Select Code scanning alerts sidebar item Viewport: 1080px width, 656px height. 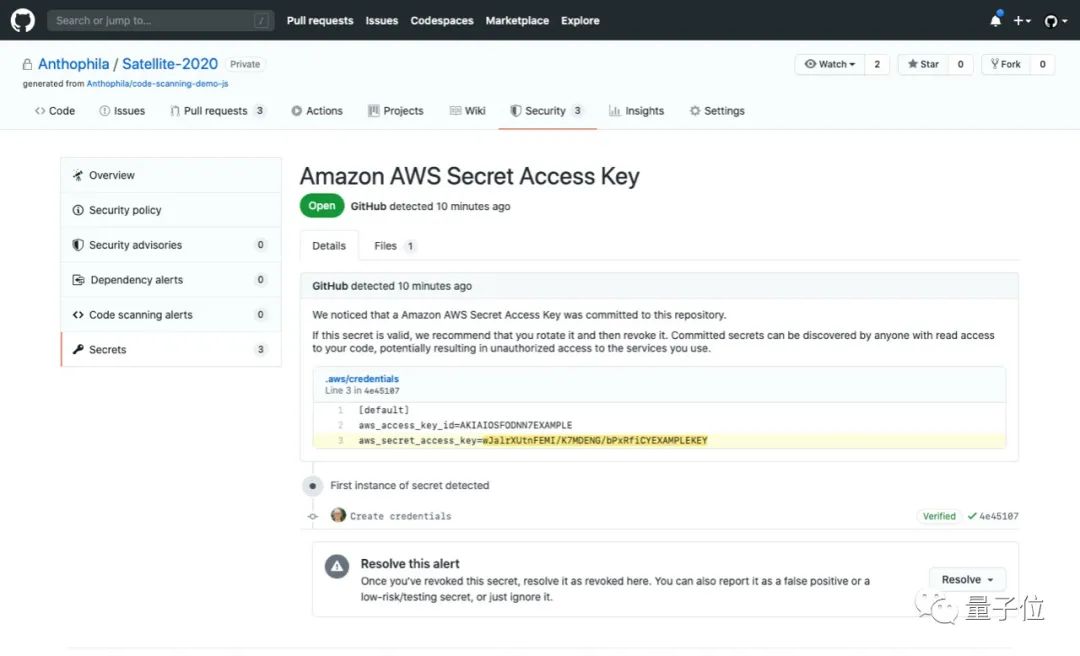point(171,314)
